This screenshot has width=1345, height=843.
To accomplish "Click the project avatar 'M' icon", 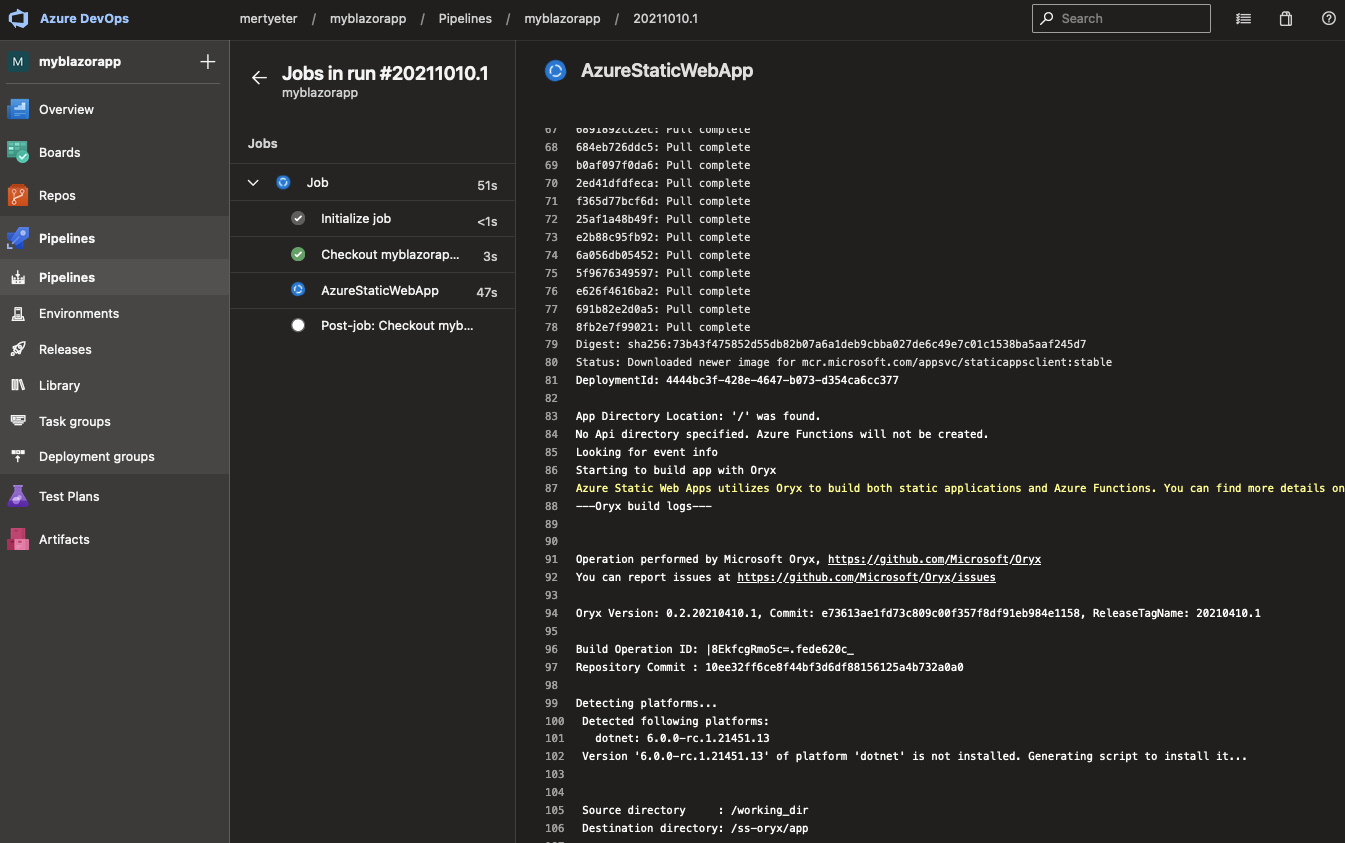I will click(x=18, y=61).
